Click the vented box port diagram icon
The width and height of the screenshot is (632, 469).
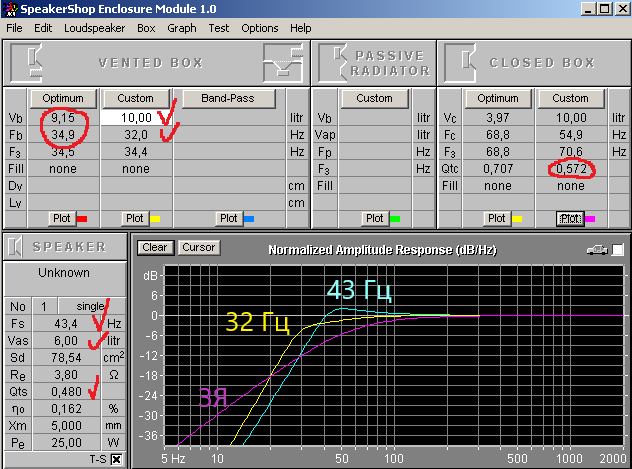(x=283, y=63)
